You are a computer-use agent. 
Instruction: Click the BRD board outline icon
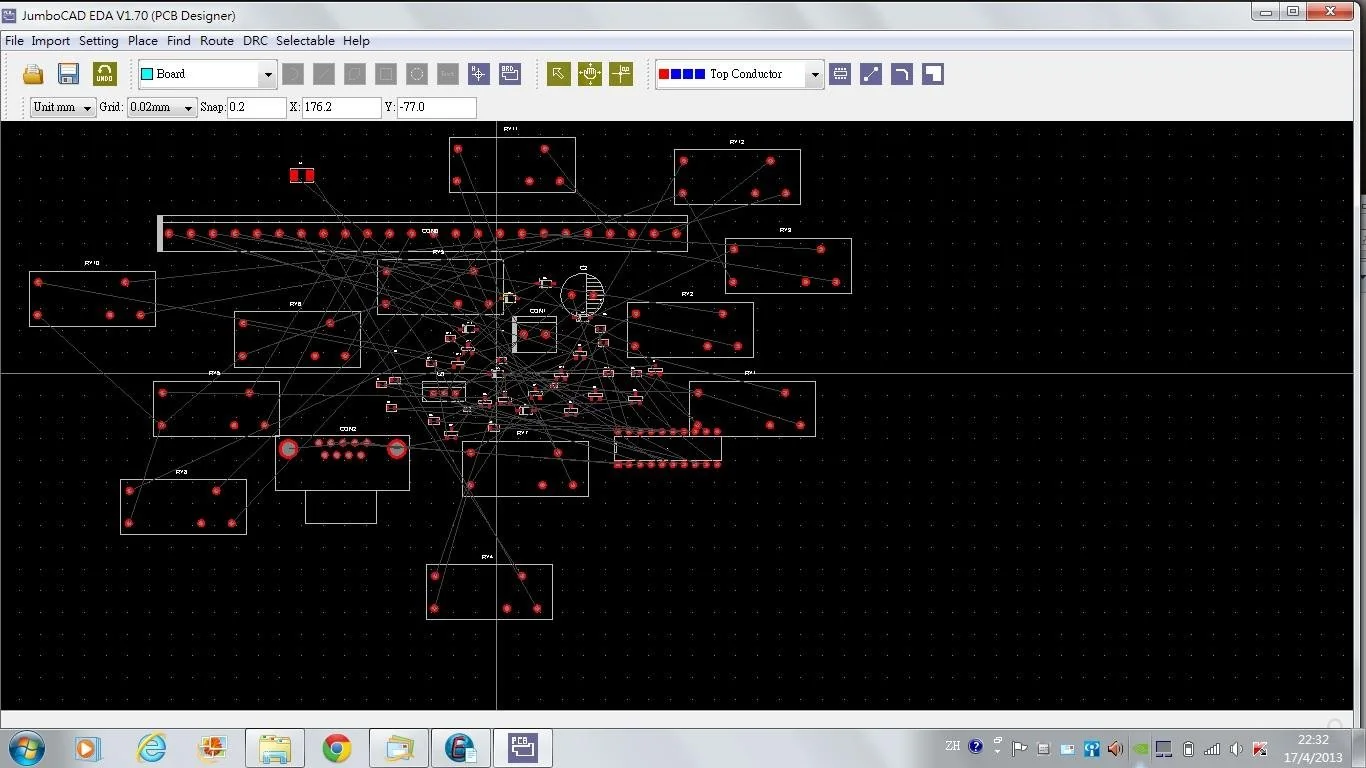click(510, 73)
